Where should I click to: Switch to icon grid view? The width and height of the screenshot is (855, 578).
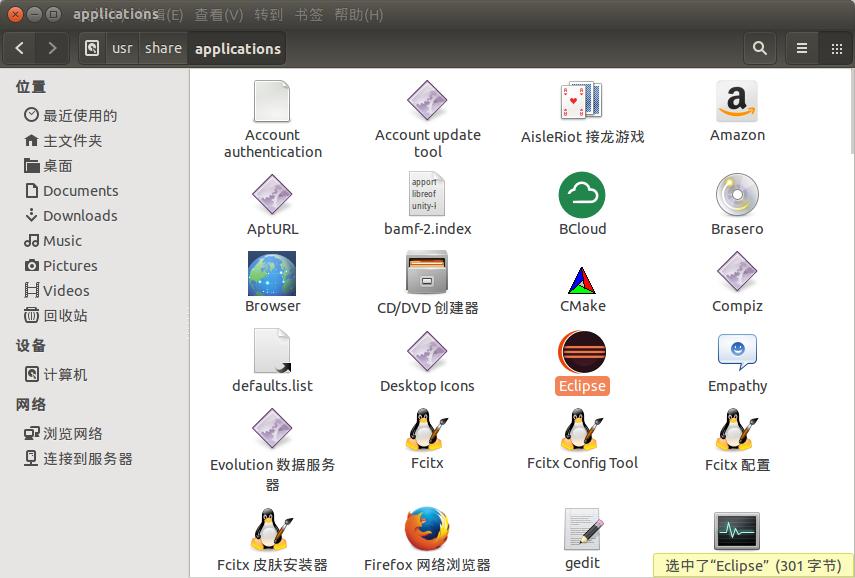[836, 48]
